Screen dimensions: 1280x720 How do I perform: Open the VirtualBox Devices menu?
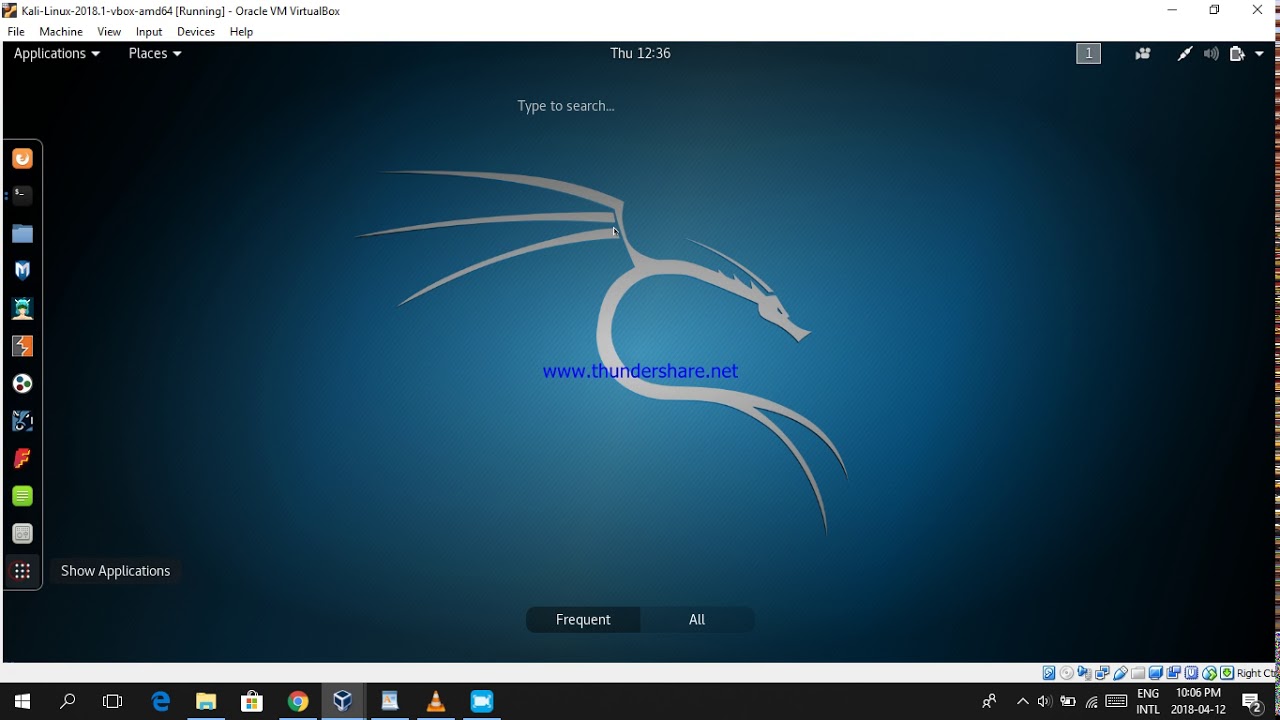coord(196,32)
